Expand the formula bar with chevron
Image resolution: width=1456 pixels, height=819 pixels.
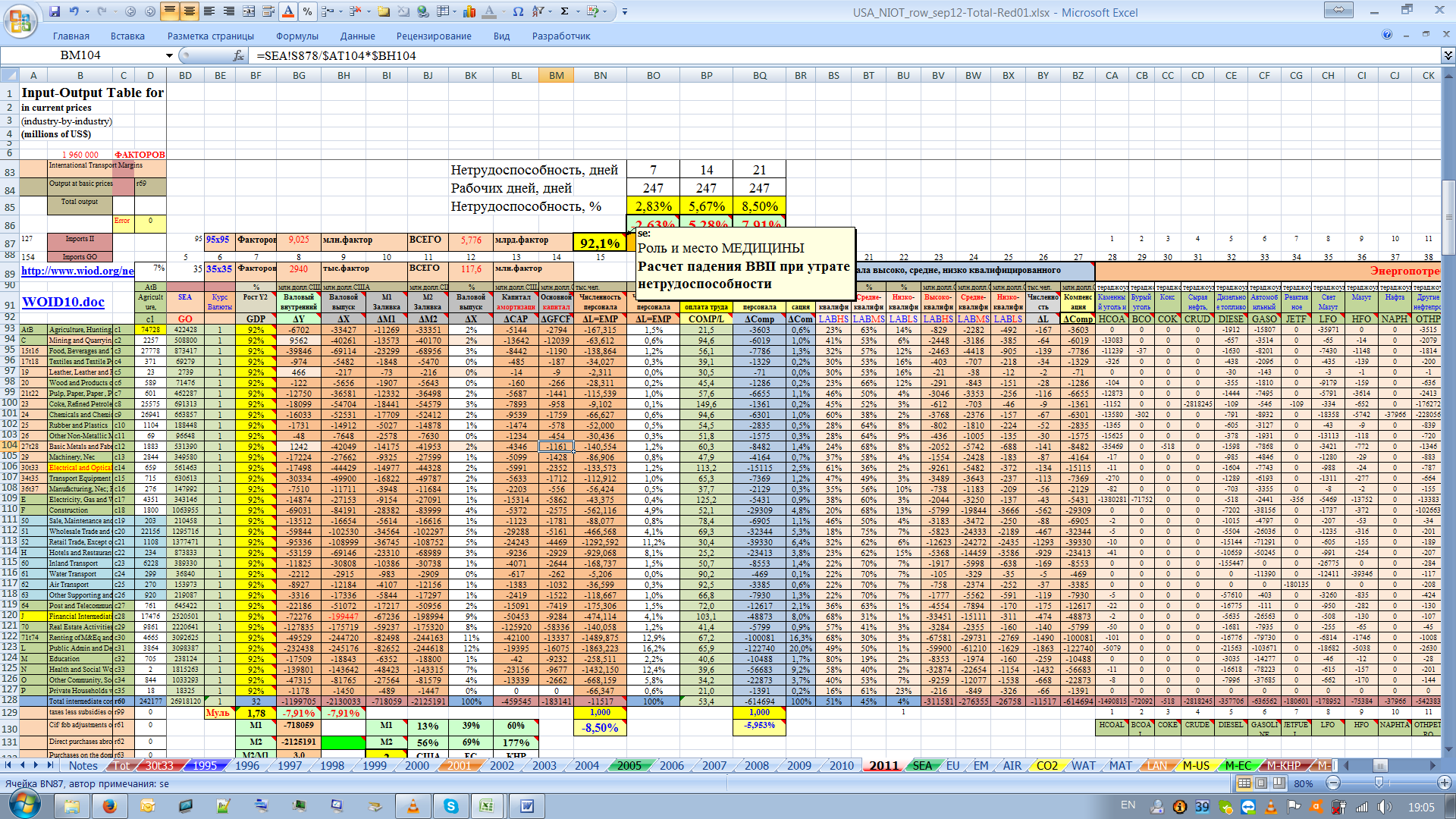1448,55
